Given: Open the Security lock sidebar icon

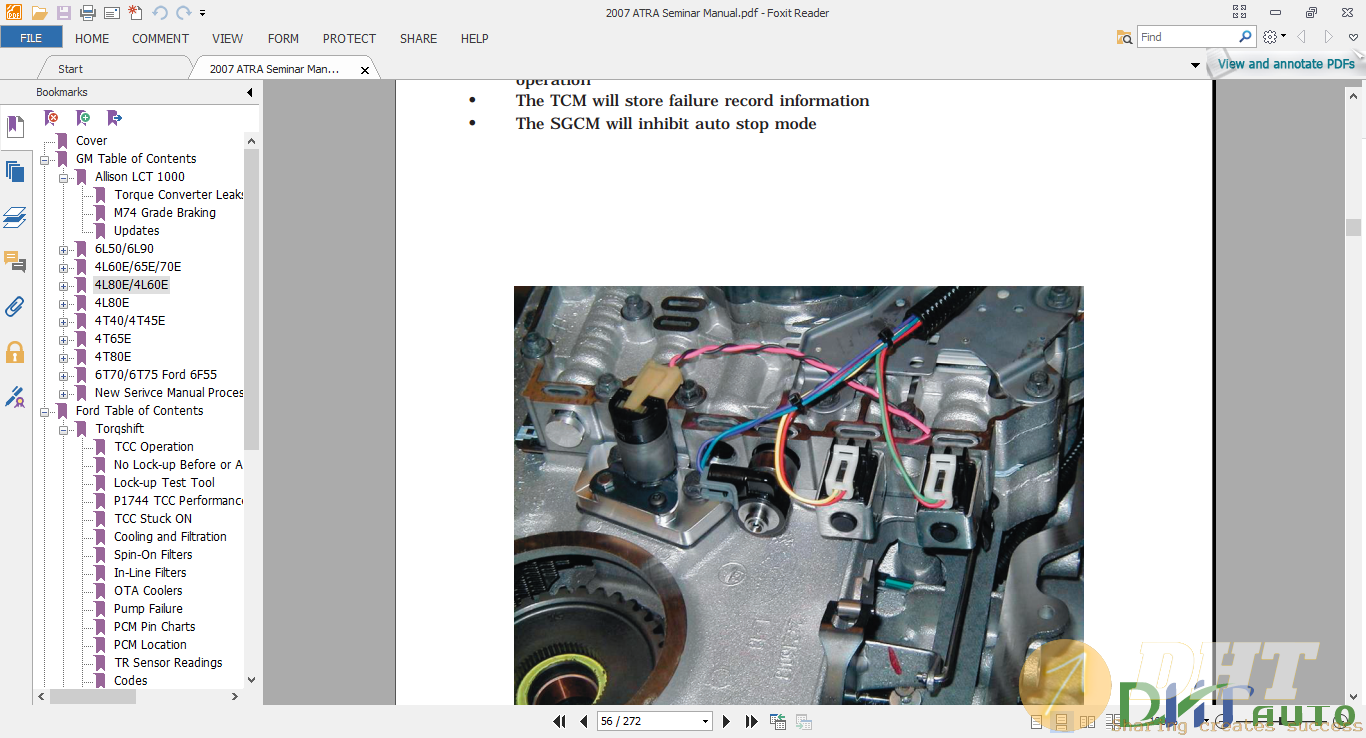Looking at the screenshot, I should click(15, 352).
